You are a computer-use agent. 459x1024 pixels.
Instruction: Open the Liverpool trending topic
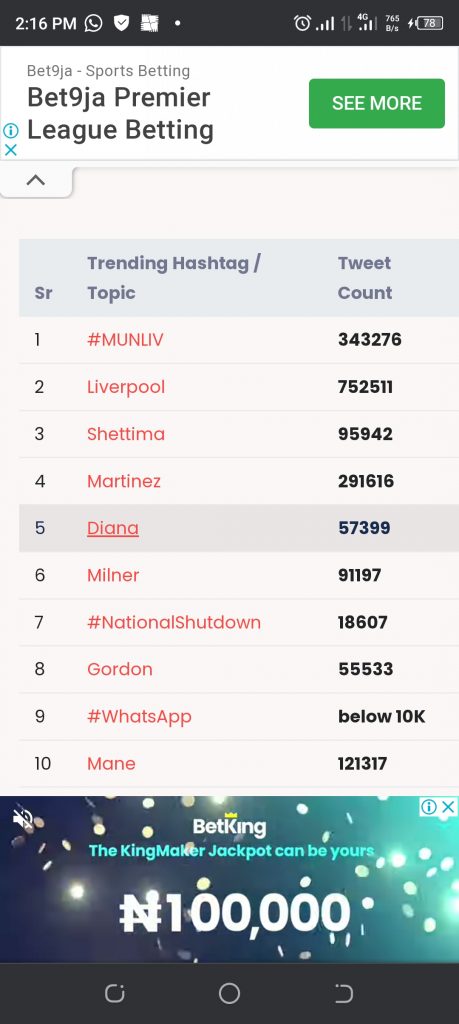(x=126, y=387)
